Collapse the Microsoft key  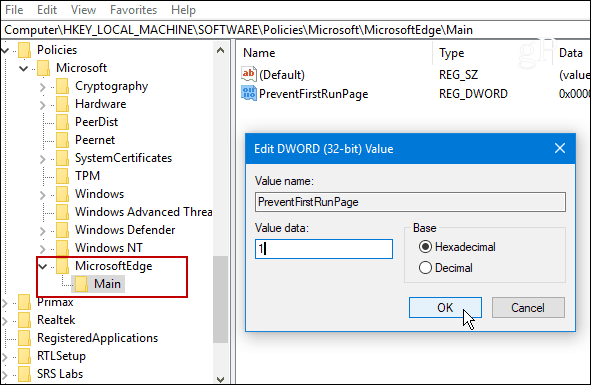24,68
